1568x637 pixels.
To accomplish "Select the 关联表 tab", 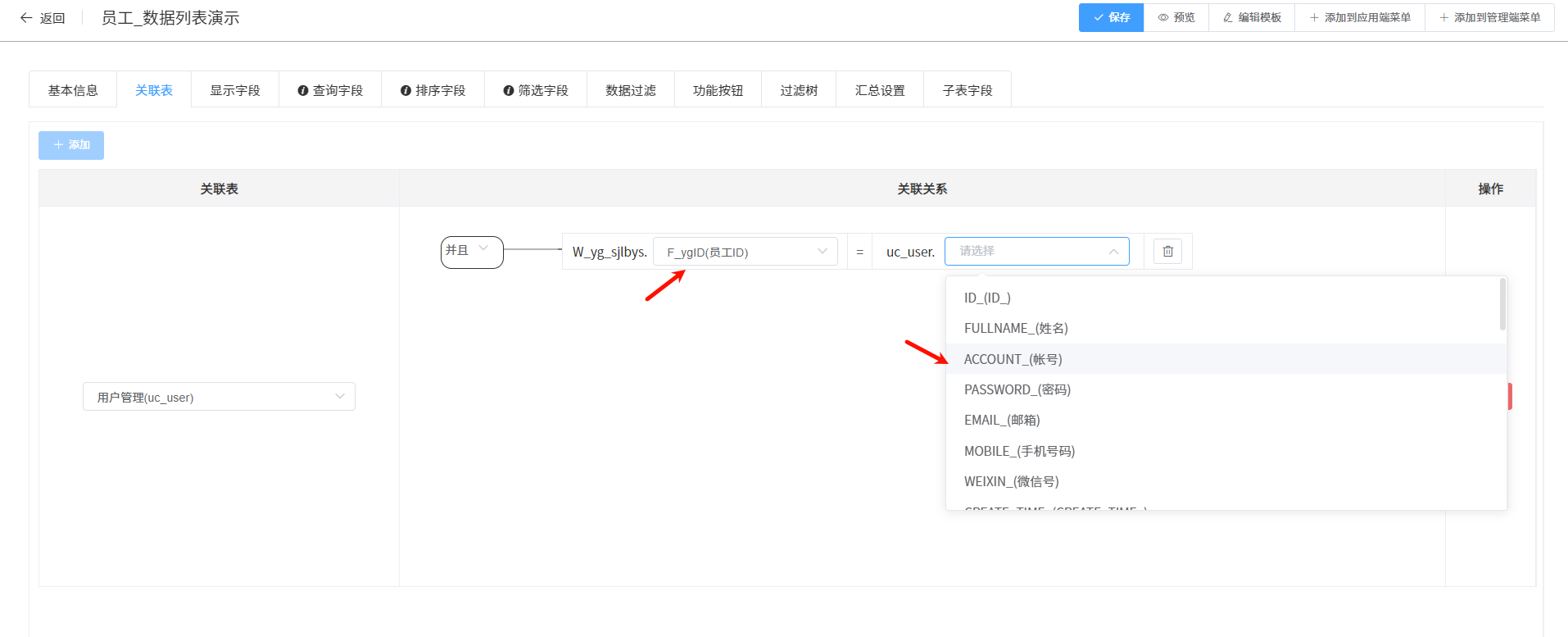I will pyautogui.click(x=154, y=89).
